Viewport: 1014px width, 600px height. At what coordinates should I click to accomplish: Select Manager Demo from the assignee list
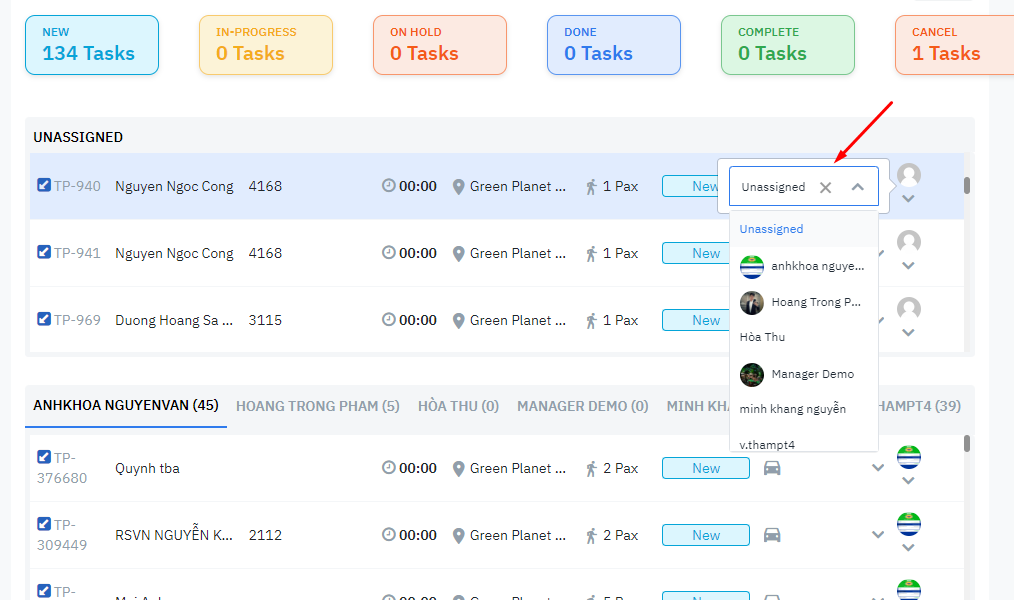click(811, 374)
